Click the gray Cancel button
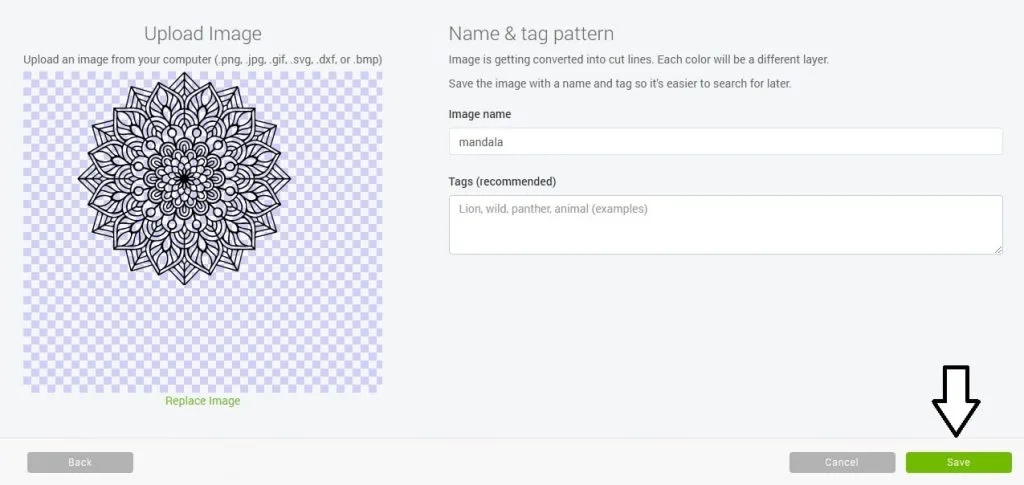 [842, 462]
